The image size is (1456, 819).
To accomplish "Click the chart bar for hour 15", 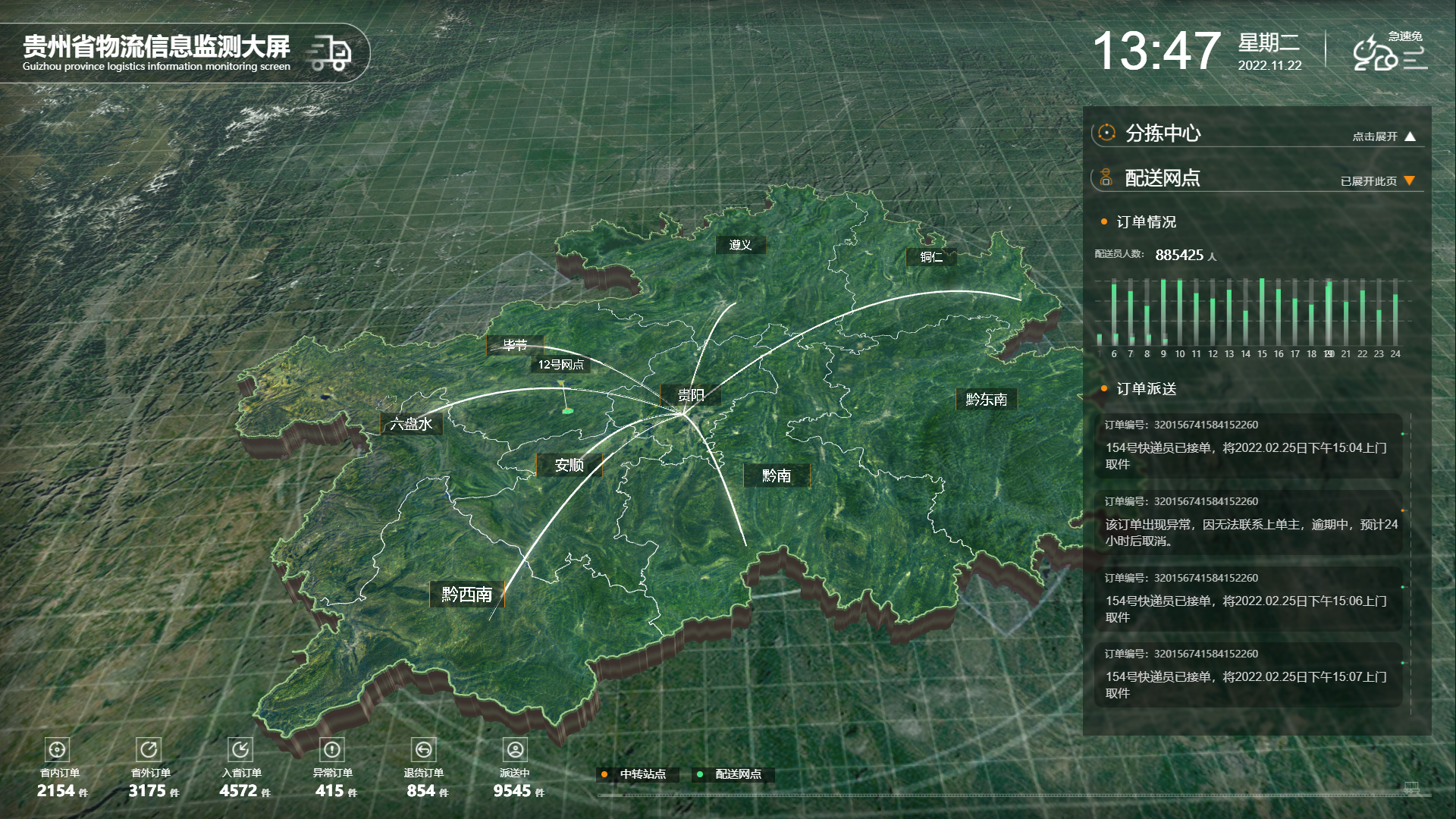I will (x=1262, y=312).
